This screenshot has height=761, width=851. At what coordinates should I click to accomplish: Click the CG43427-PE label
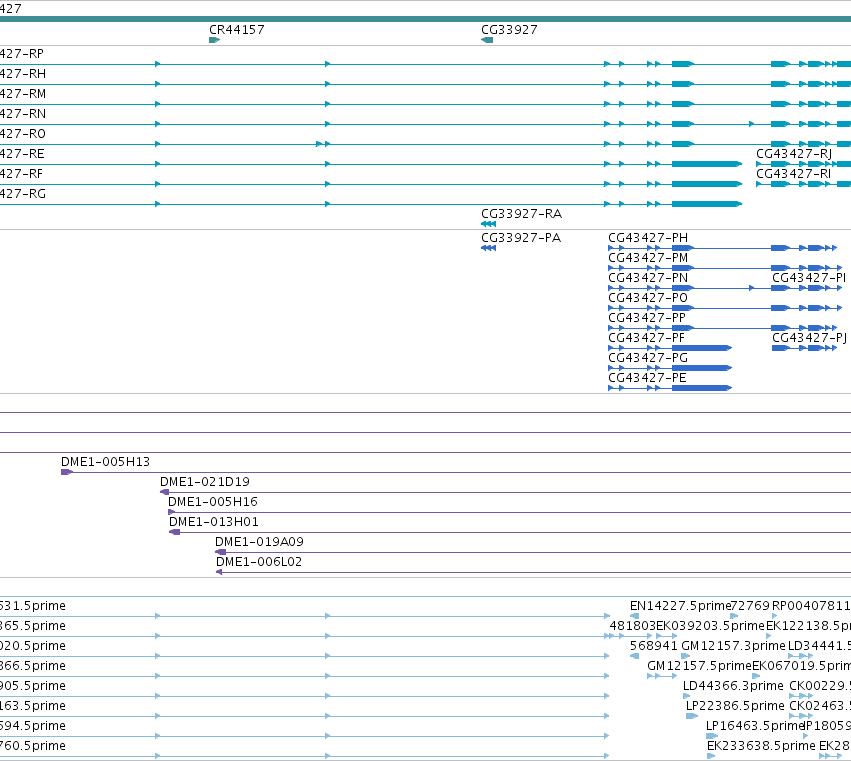point(647,378)
